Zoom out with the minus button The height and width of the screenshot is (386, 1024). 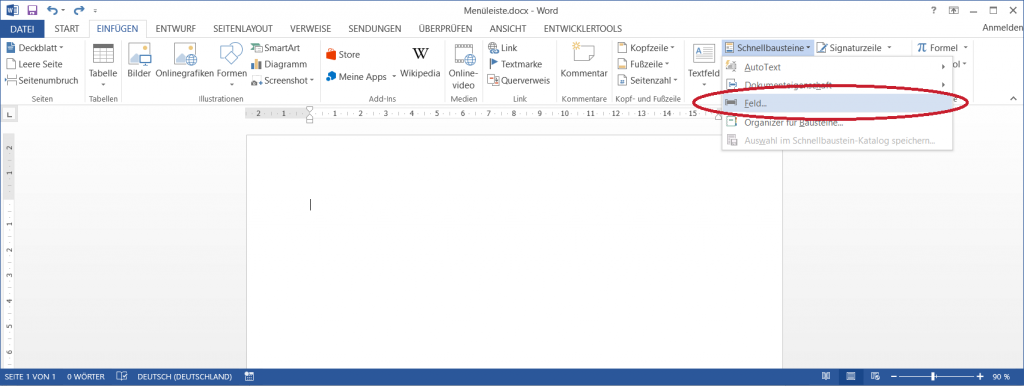coord(894,377)
